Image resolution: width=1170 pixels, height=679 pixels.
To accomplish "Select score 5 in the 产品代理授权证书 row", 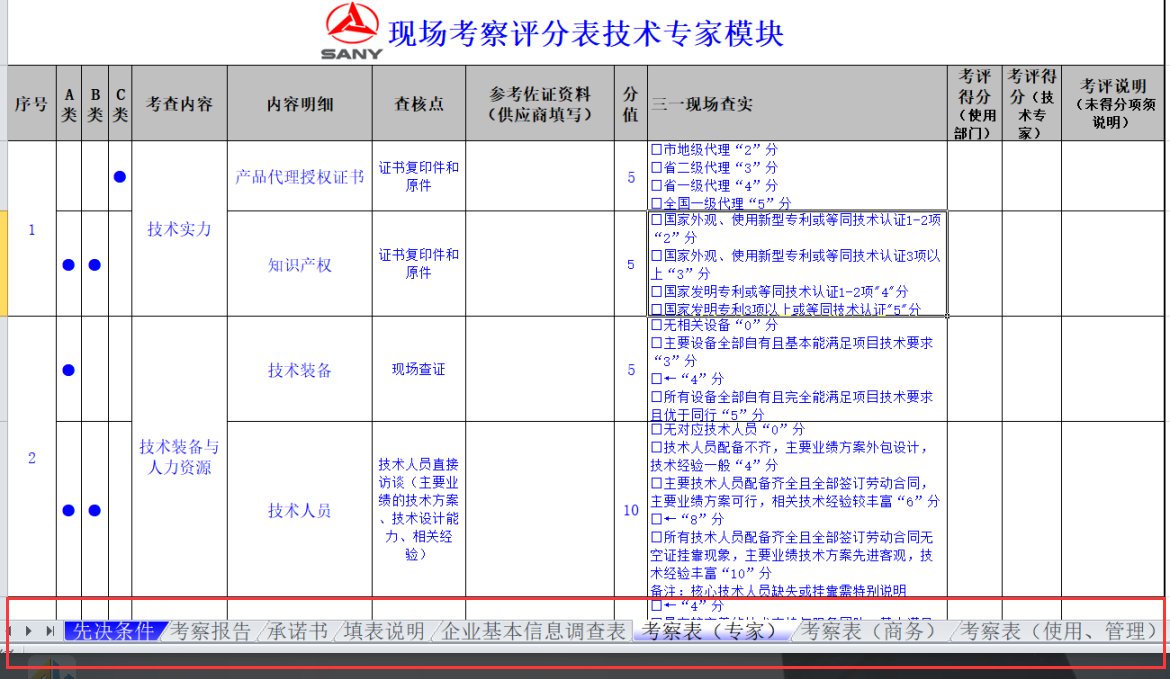I will (631, 178).
